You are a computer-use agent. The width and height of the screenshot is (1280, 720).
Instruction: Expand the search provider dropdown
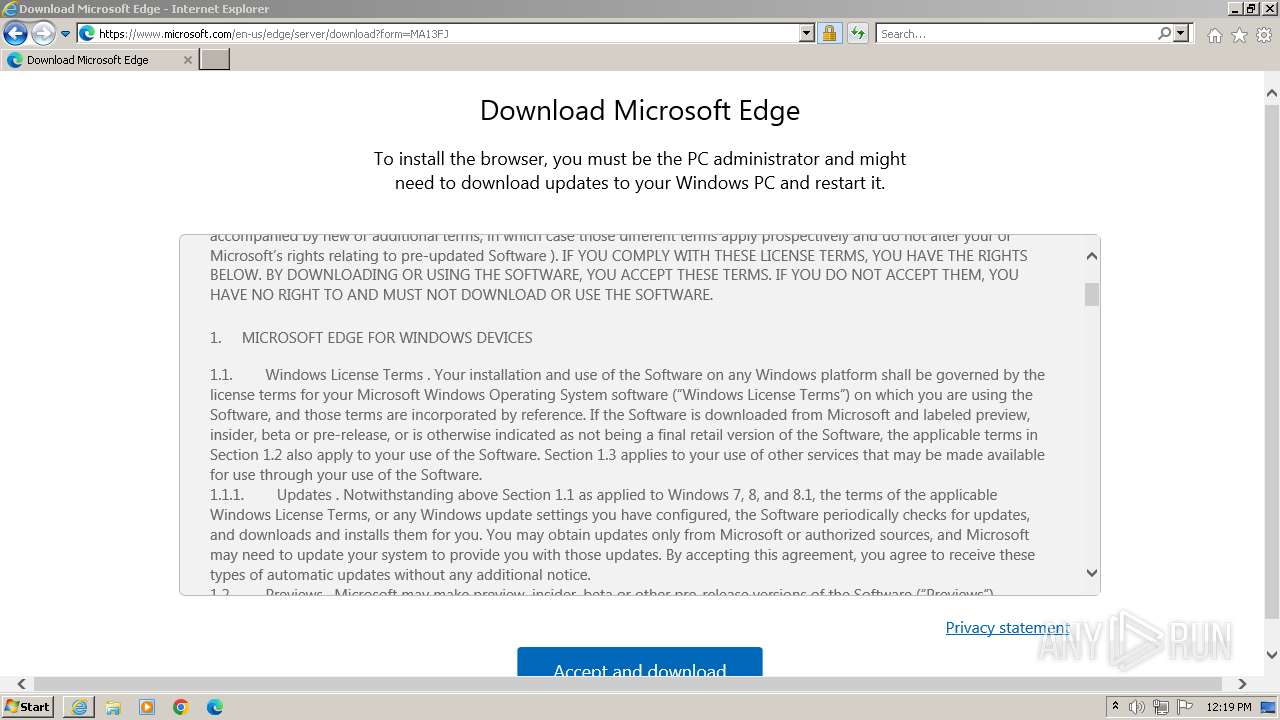[1181, 33]
